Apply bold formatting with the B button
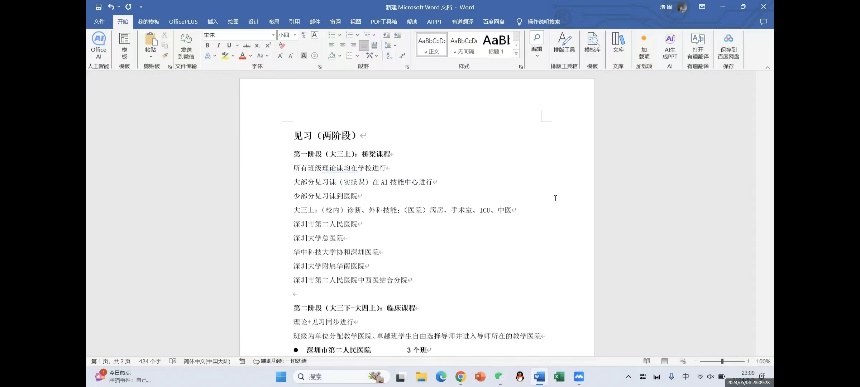Screen dimensions: 860x387 point(207,45)
